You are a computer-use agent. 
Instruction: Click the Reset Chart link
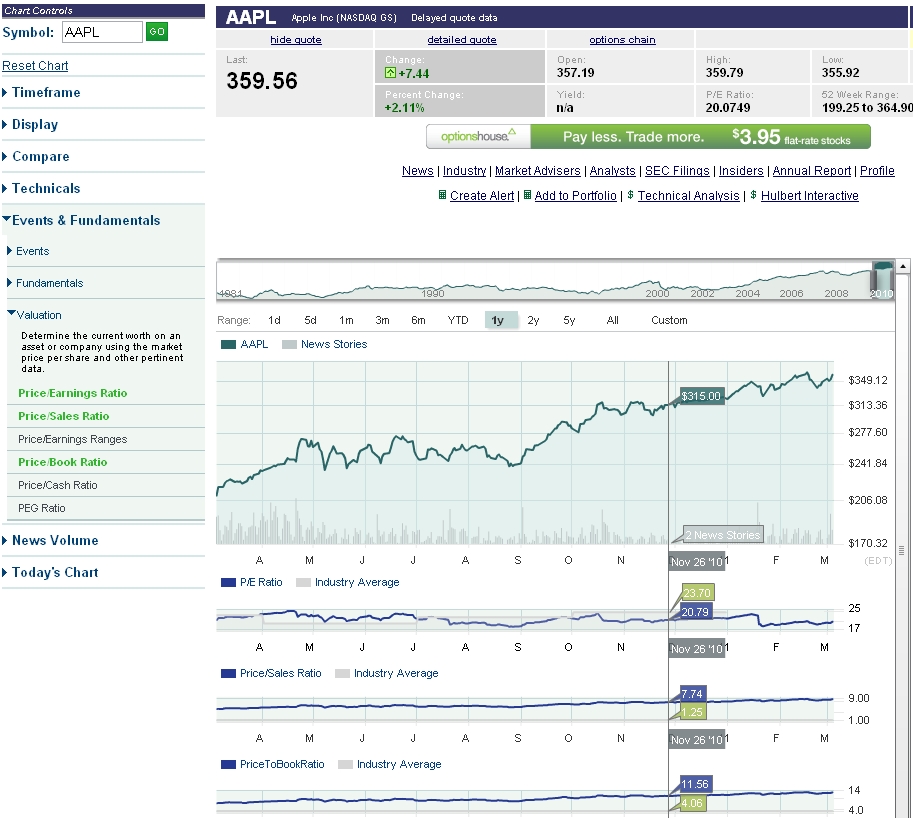(x=35, y=66)
